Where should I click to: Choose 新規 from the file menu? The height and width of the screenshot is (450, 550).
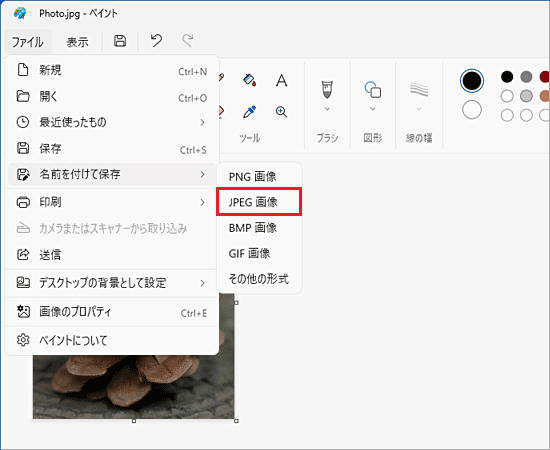(112, 70)
